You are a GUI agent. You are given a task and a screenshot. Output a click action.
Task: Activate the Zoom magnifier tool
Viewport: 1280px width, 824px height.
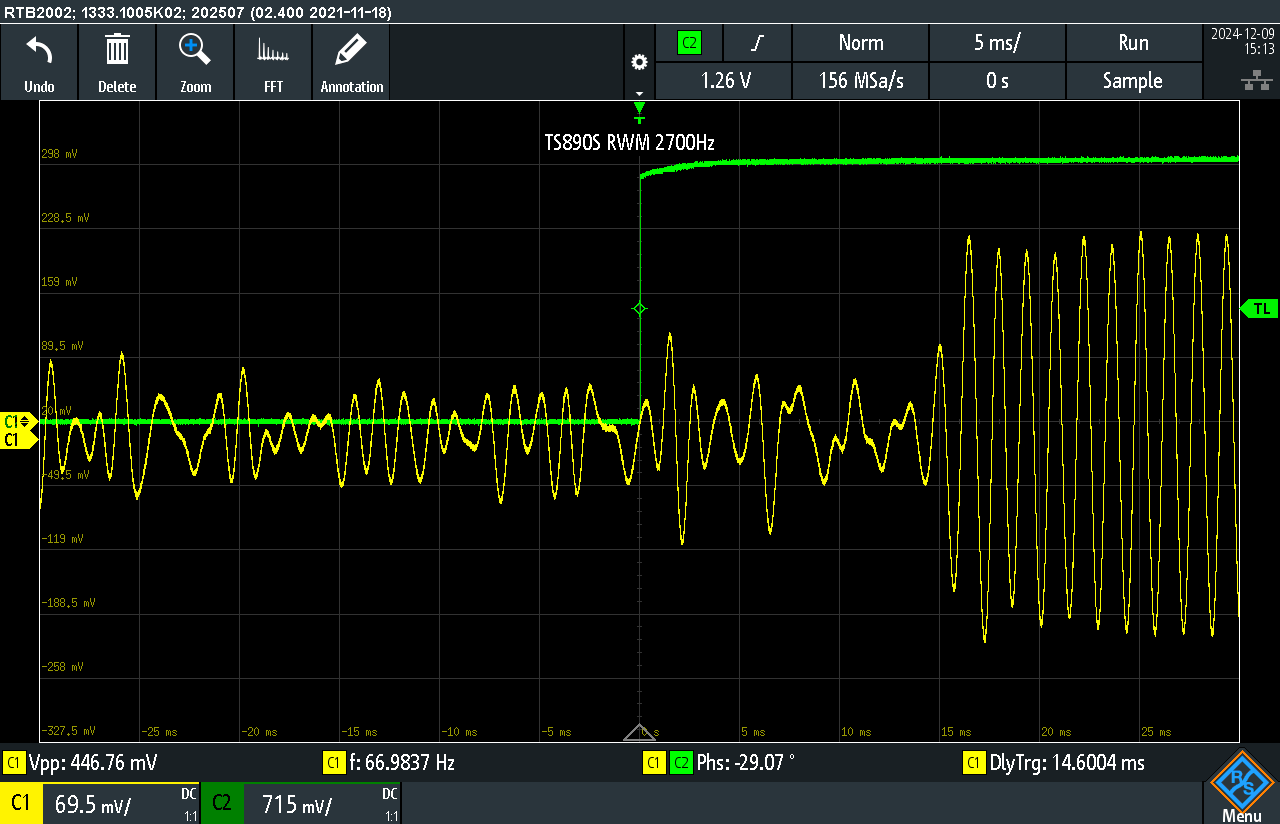tap(195, 62)
